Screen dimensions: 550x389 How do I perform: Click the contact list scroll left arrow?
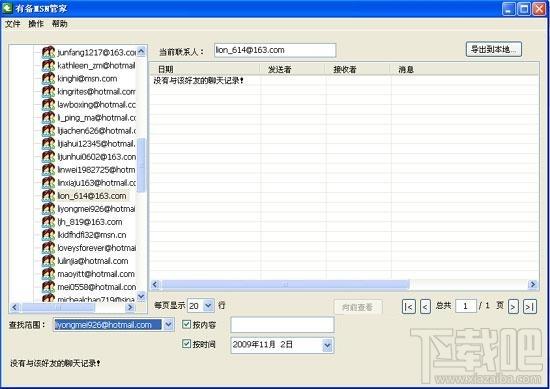click(x=15, y=308)
